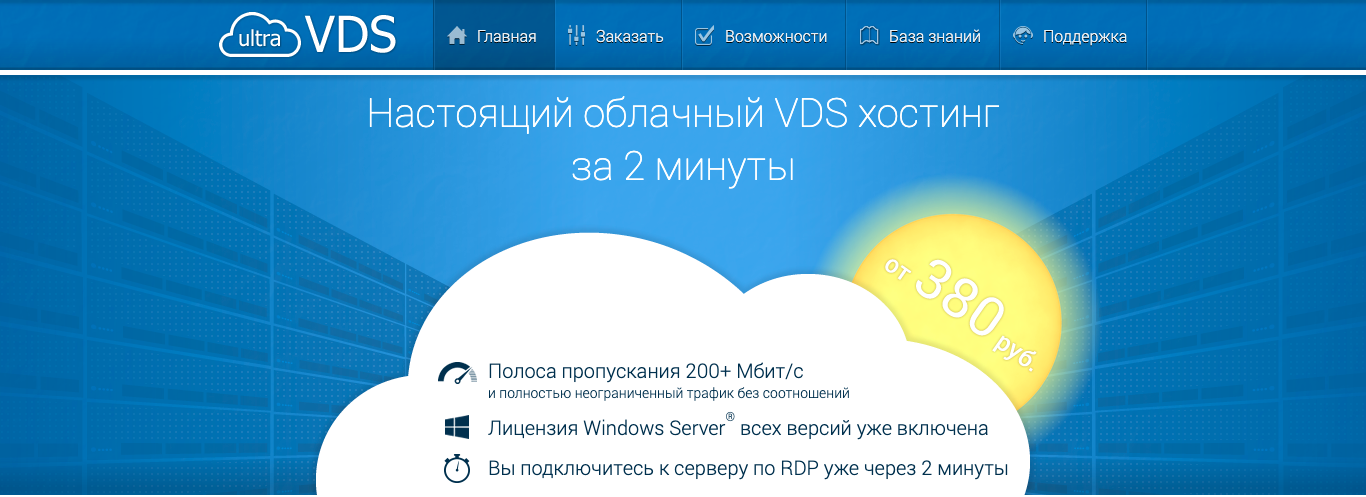Image resolution: width=1366 pixels, height=497 pixels.
Task: Click the ultraVDS cloud logo
Action: tap(308, 35)
